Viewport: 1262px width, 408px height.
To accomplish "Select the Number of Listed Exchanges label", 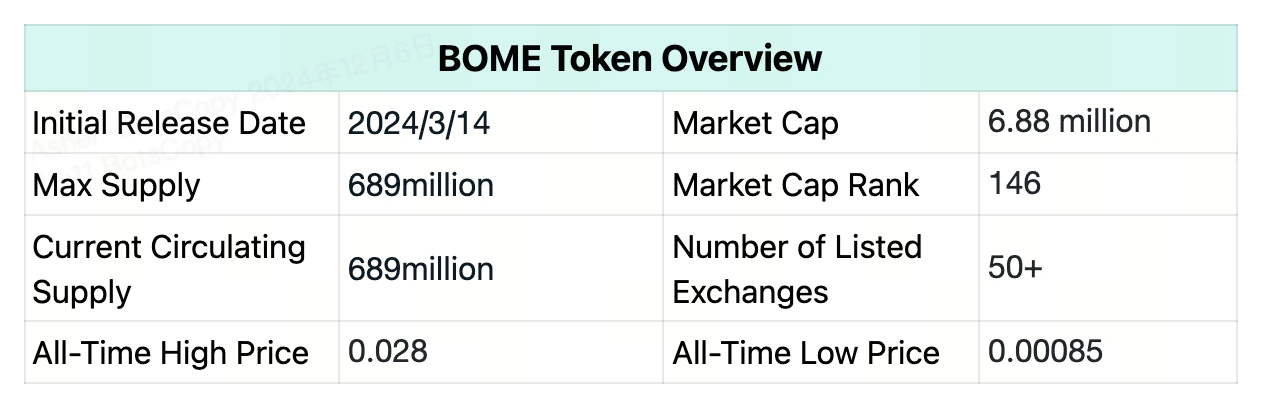I will point(797,269).
